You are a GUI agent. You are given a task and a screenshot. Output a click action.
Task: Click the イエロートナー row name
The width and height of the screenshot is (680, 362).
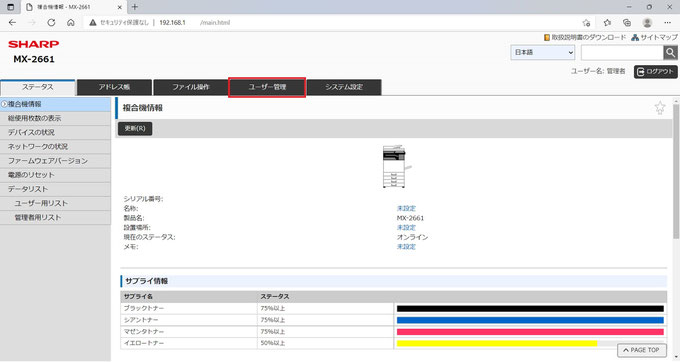(144, 343)
